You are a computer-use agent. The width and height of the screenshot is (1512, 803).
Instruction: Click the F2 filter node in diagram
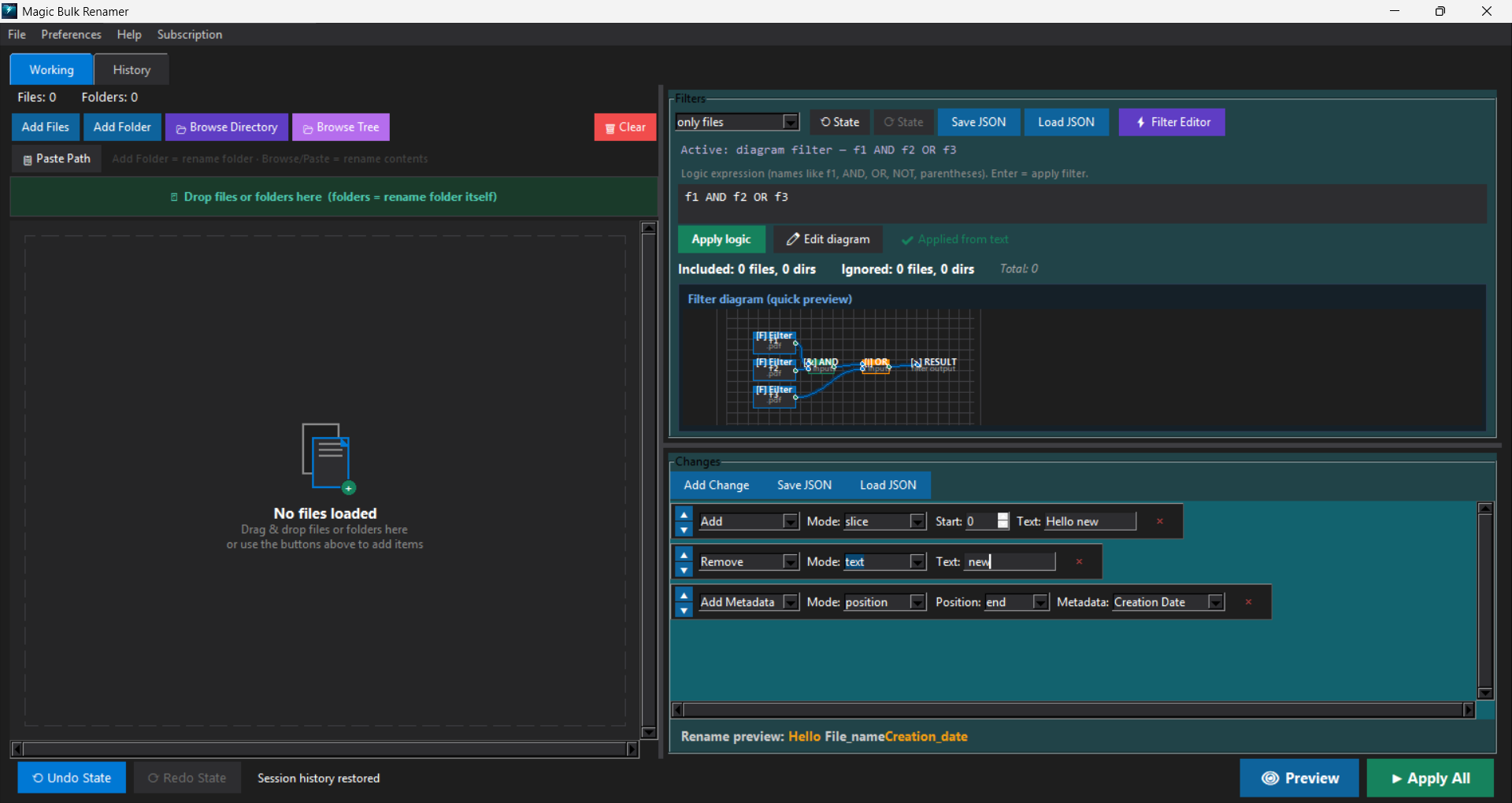(x=775, y=368)
